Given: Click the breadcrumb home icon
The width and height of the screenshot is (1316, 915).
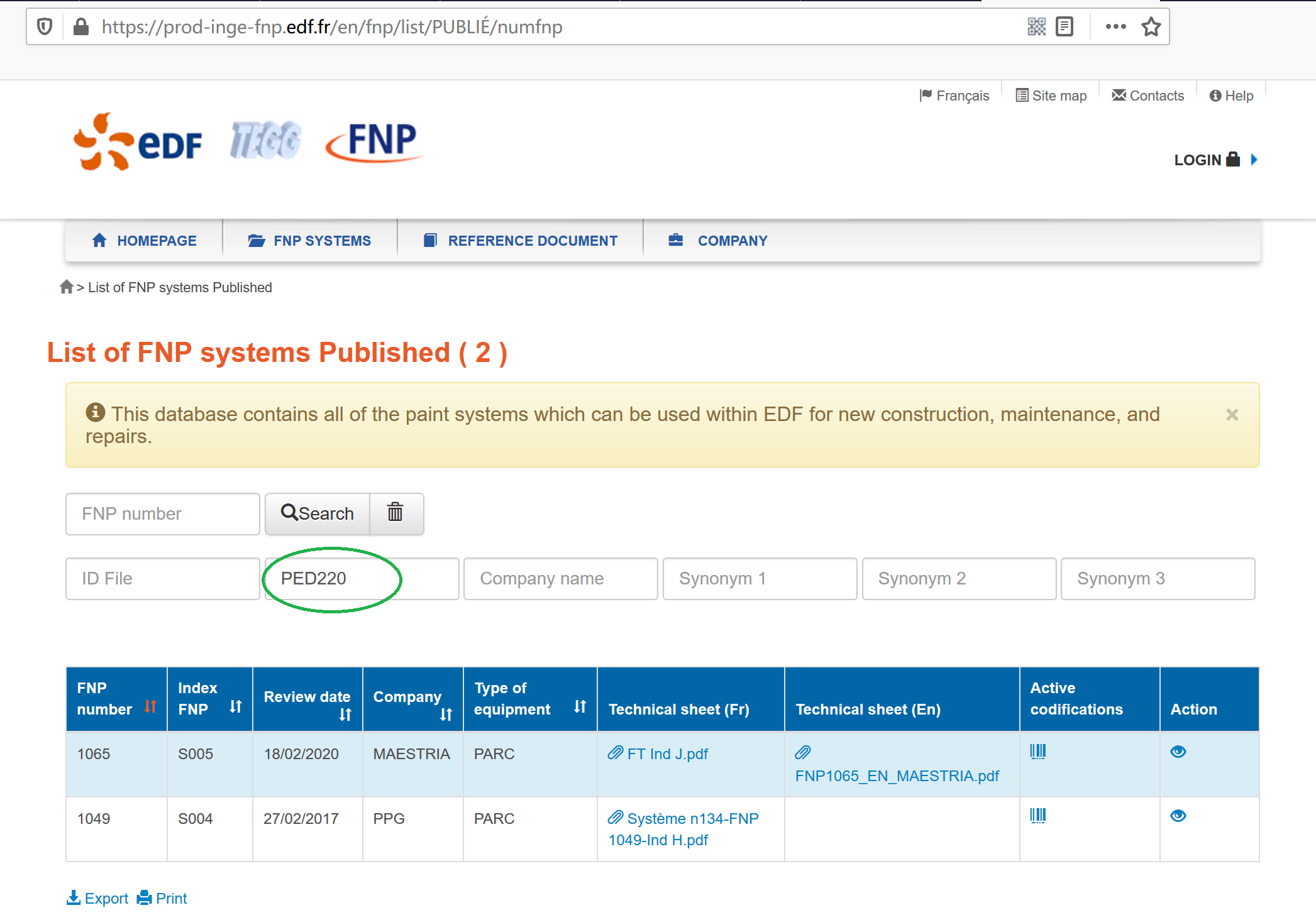Looking at the screenshot, I should (x=66, y=287).
